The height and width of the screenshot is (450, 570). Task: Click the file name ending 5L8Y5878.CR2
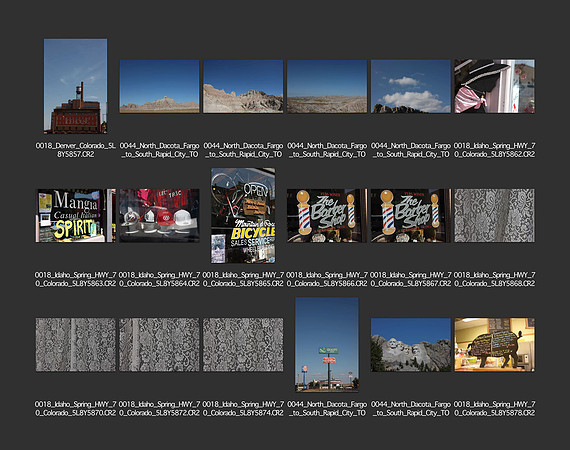[495, 409]
